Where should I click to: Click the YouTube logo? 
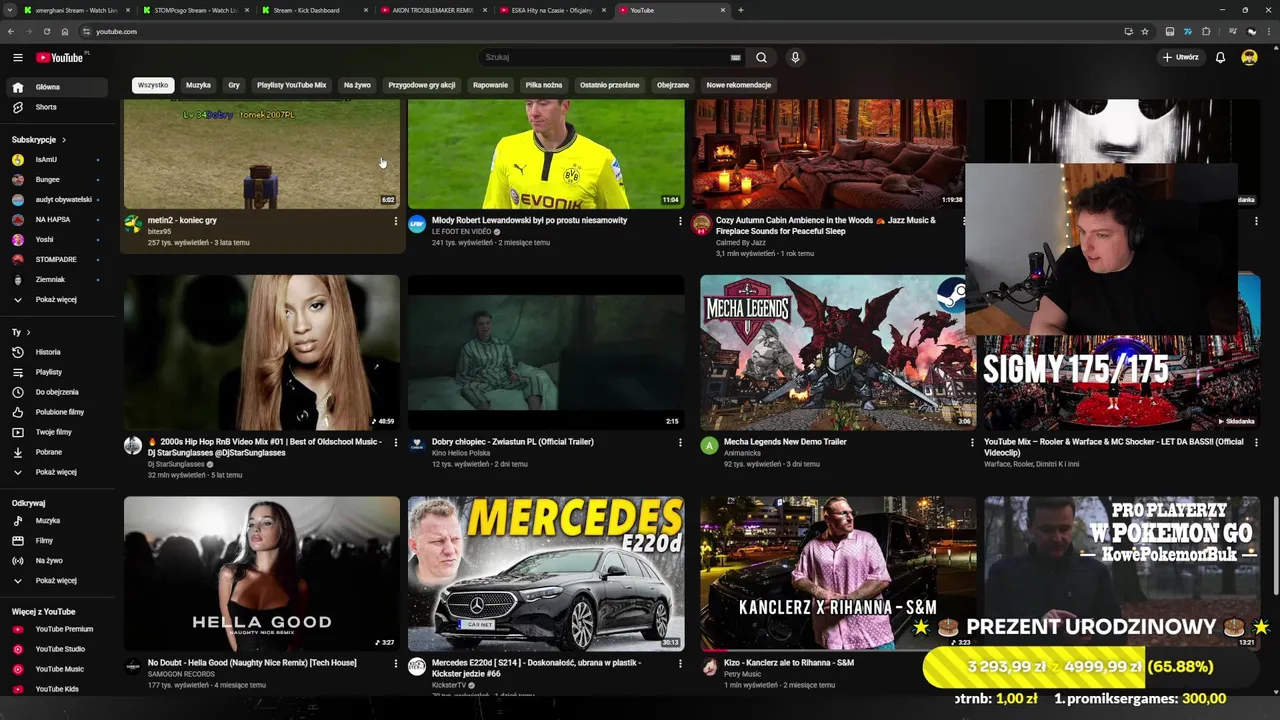61,57
